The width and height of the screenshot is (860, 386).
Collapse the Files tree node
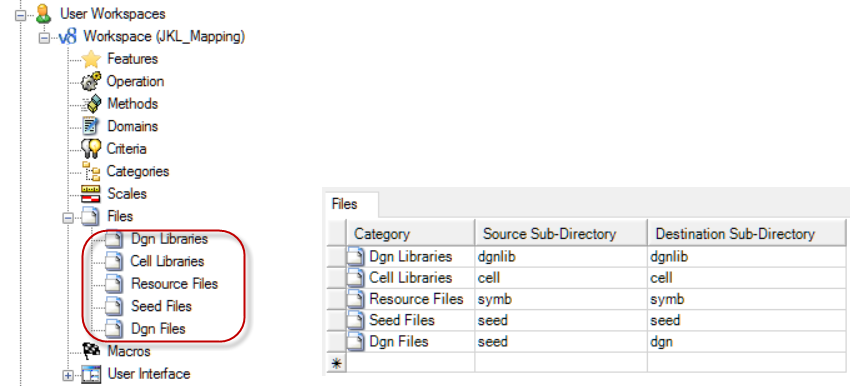(x=68, y=218)
